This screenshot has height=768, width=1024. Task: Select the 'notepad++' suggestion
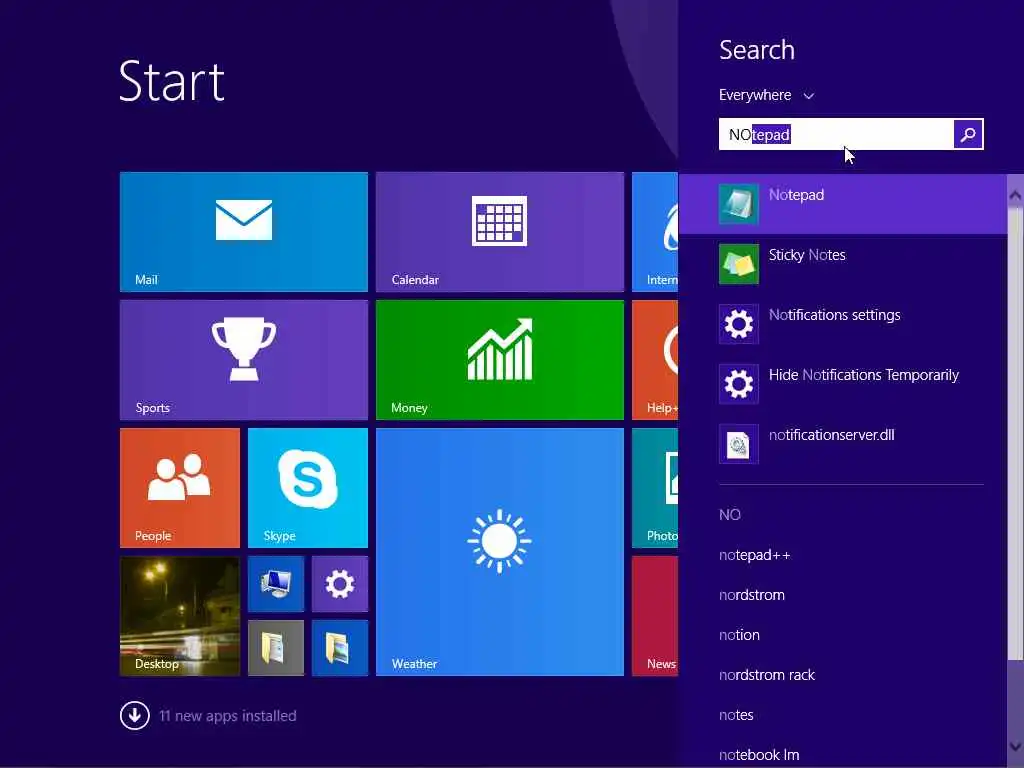754,555
